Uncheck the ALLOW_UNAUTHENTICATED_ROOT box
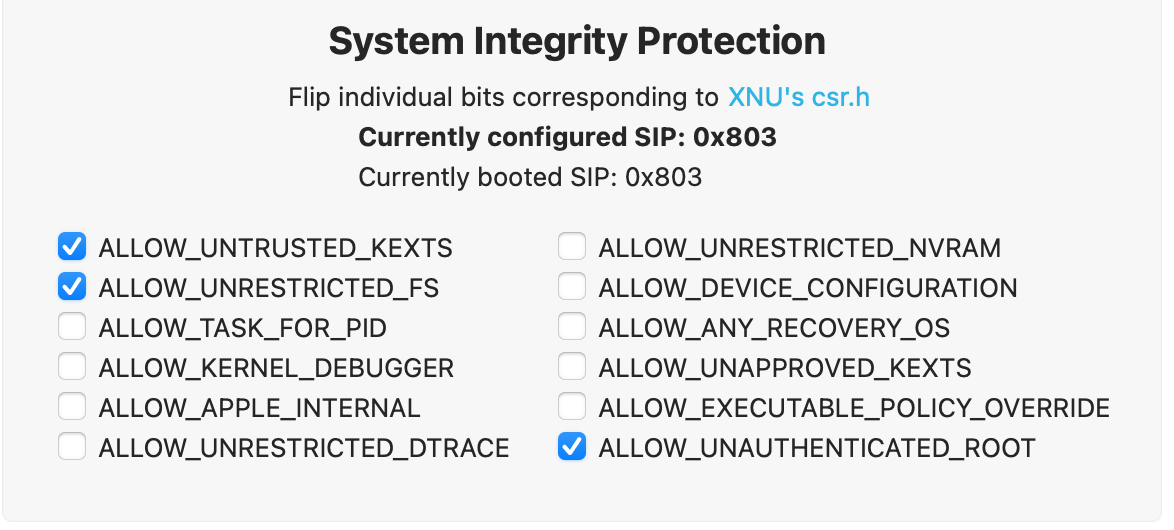Screen dimensions: 1174x530 (571, 447)
